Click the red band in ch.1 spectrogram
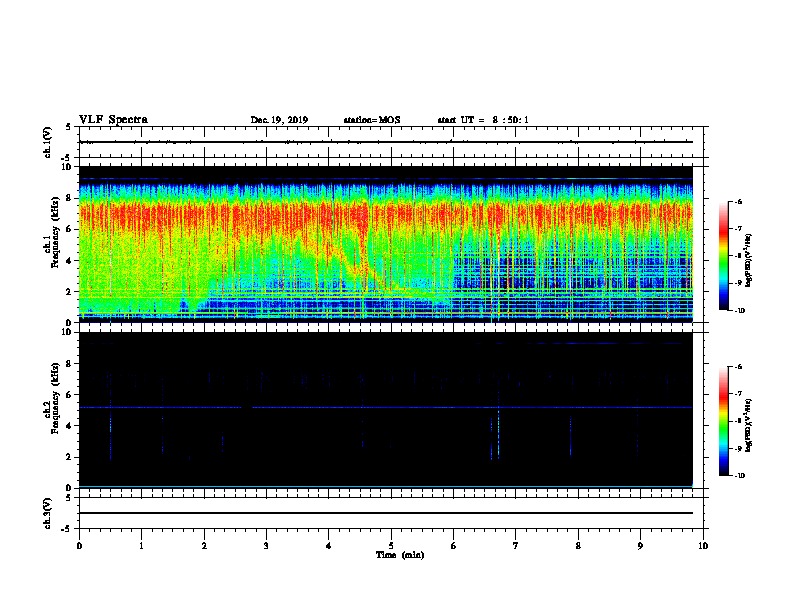Image resolution: width=792 pixels, height=612 pixels. point(386,216)
